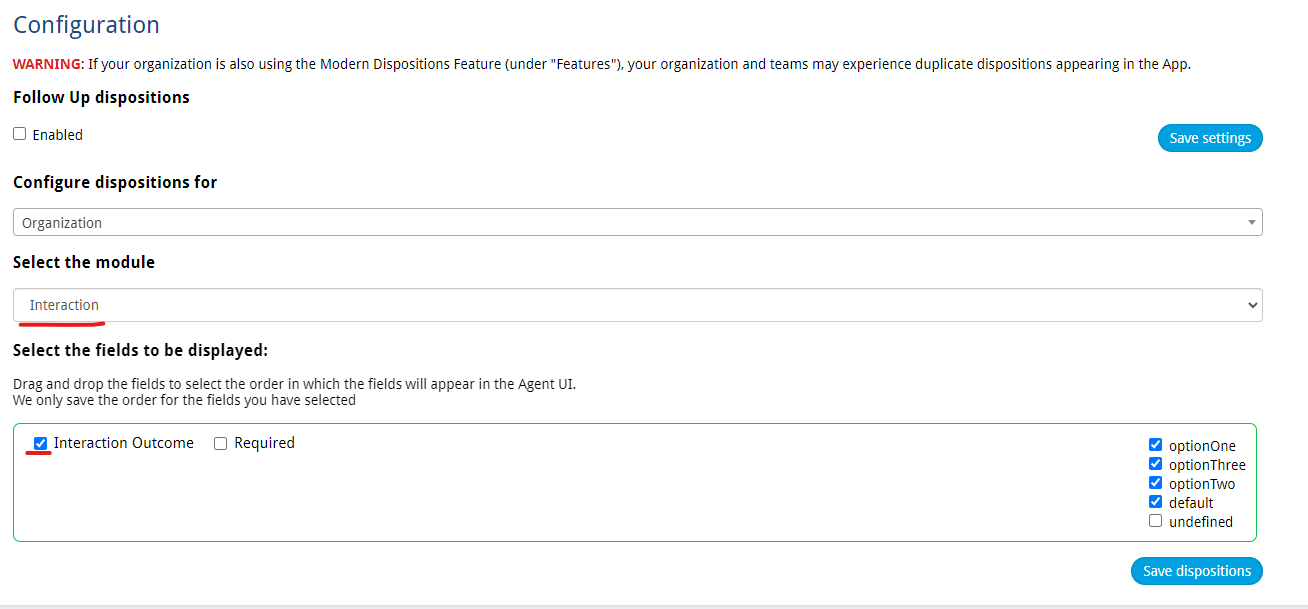Click the chevron on the Interaction module selector

1253,304
